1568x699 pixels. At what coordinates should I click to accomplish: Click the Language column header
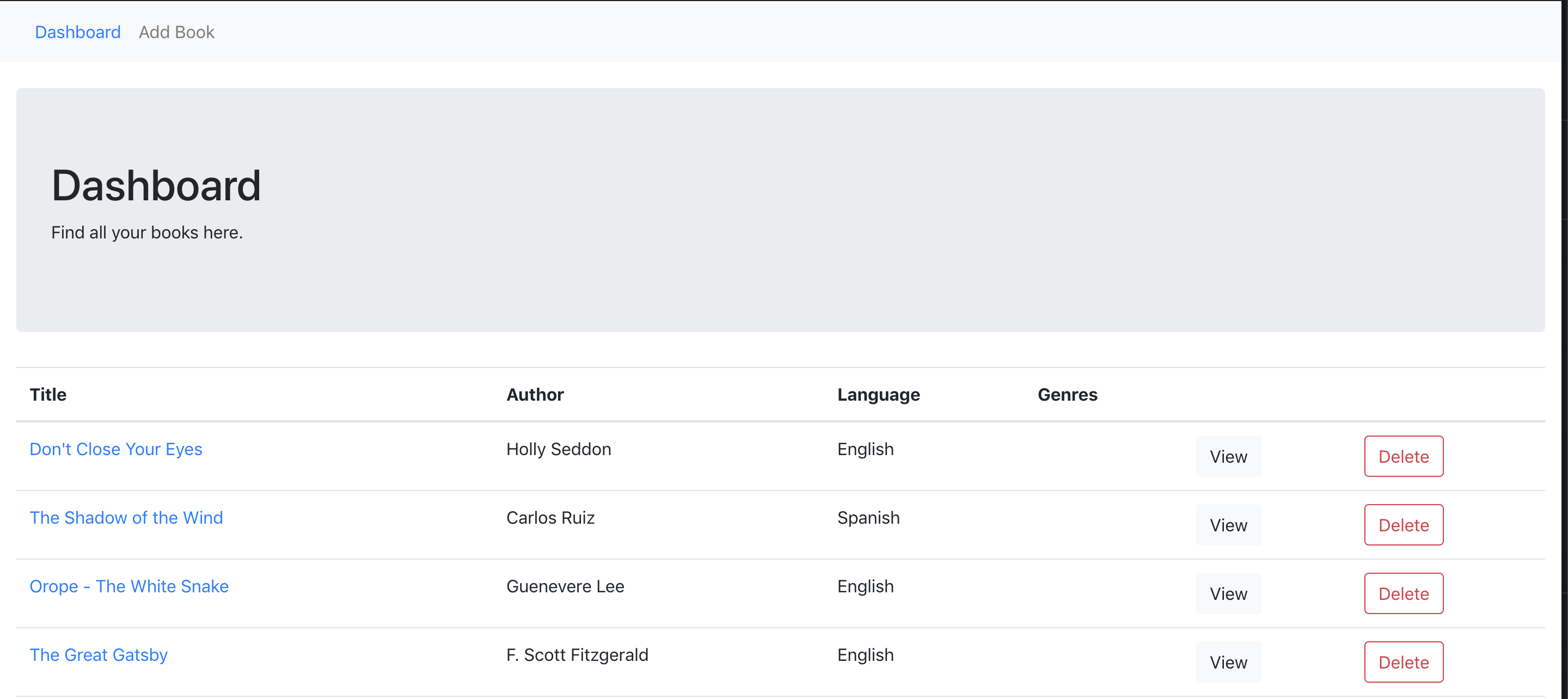click(x=878, y=395)
